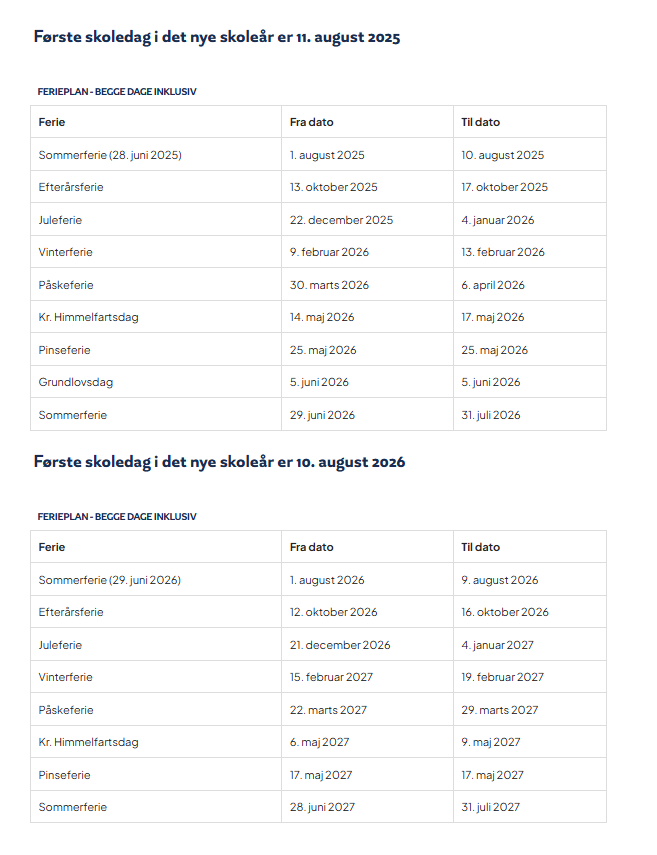The width and height of the screenshot is (657, 855).
Task: Select the Efterårsferie end date 17. oktober 2025
Action: pyautogui.click(x=505, y=187)
